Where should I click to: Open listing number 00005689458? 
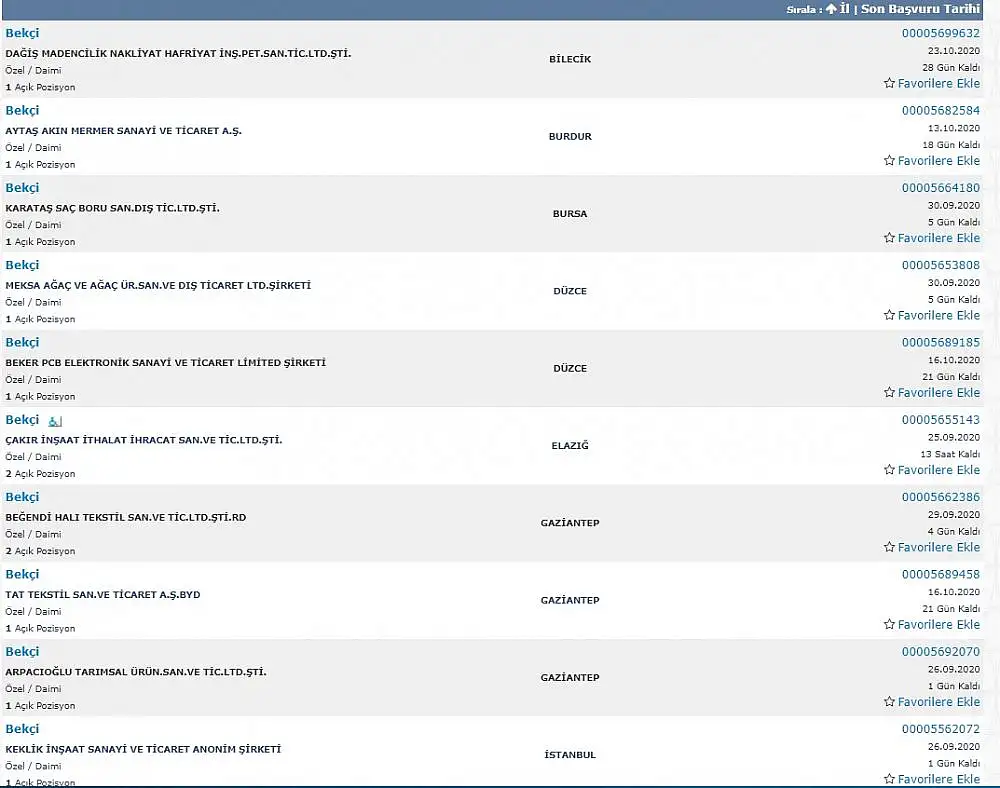pos(941,574)
